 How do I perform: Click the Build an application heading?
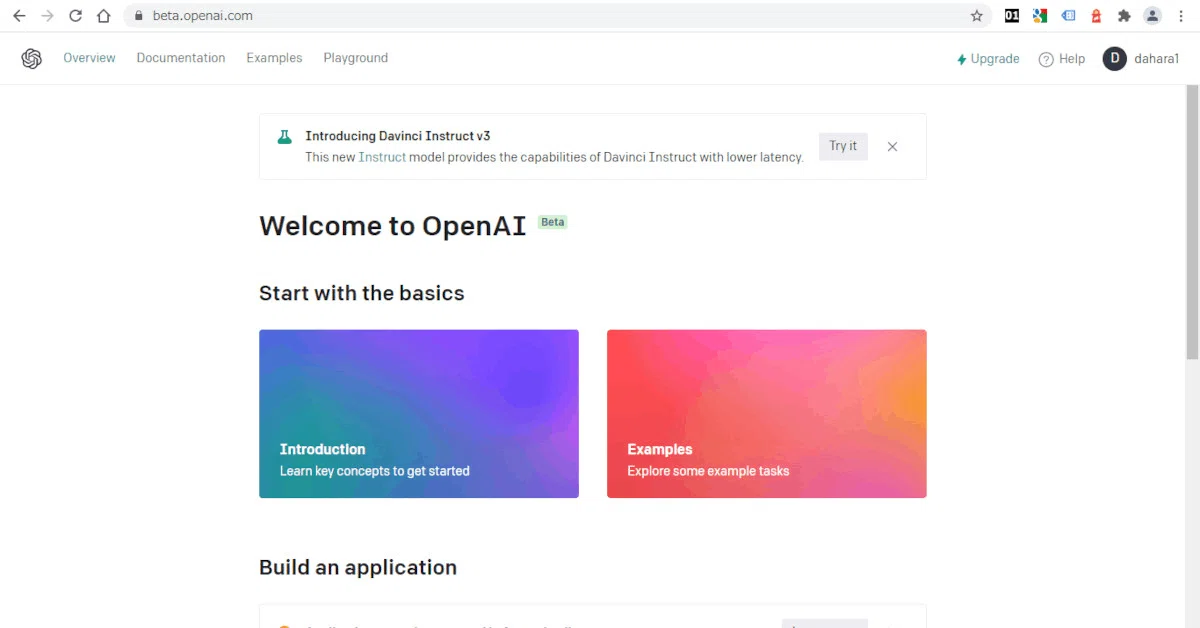coord(358,567)
